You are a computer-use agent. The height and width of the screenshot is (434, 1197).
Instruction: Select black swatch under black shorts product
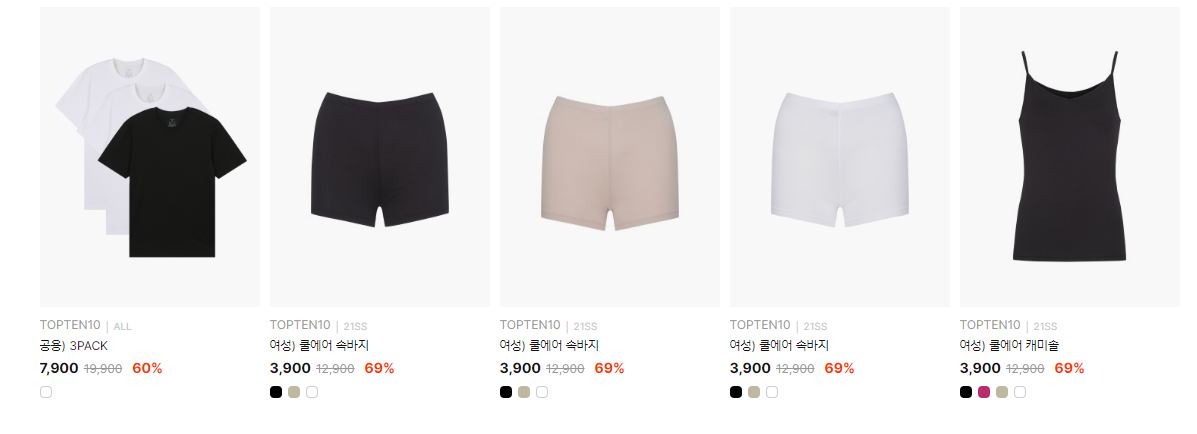276,392
